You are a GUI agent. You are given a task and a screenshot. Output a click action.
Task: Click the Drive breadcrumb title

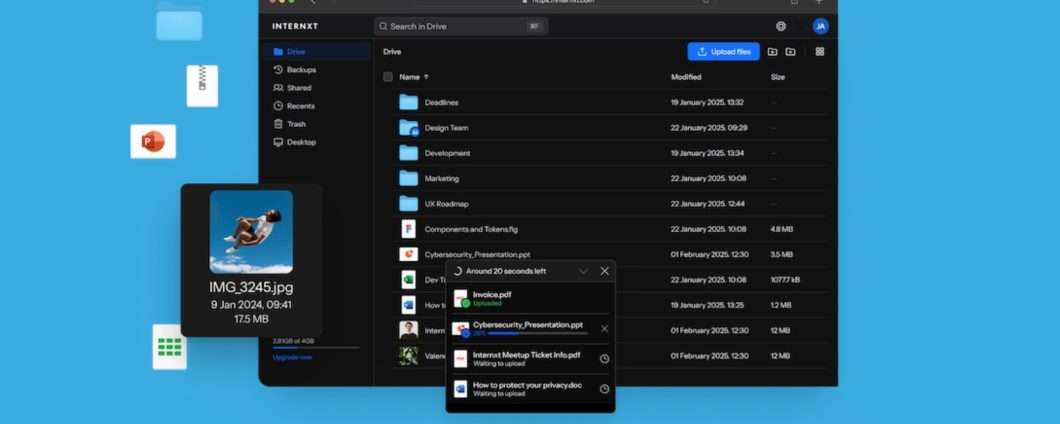pos(392,51)
